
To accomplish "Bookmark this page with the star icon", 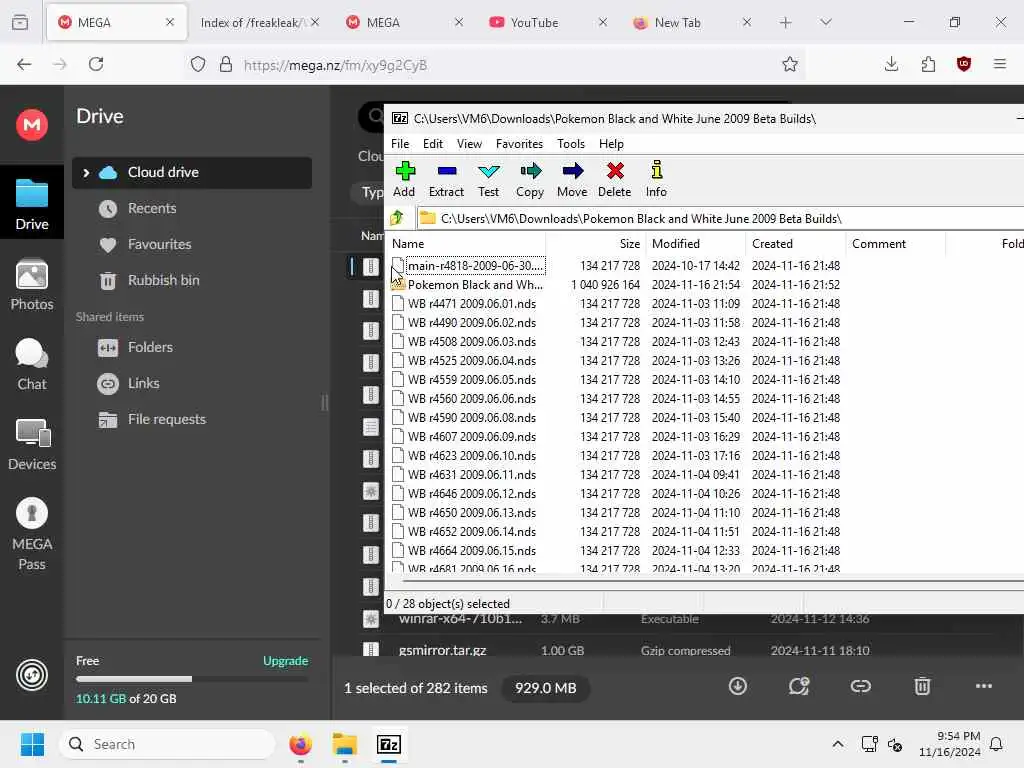I will click(790, 64).
